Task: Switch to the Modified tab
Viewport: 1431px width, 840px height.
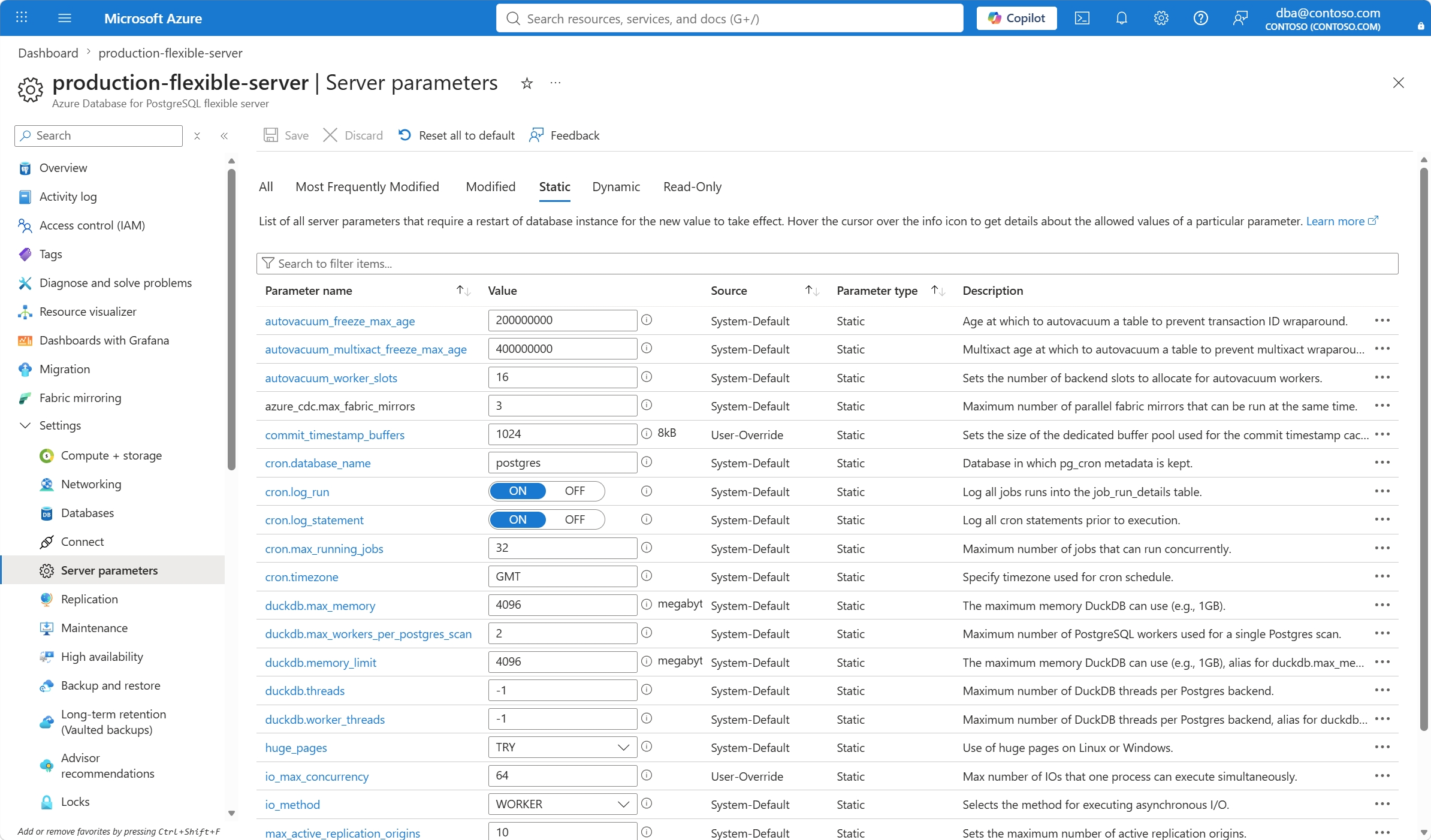Action: (491, 187)
